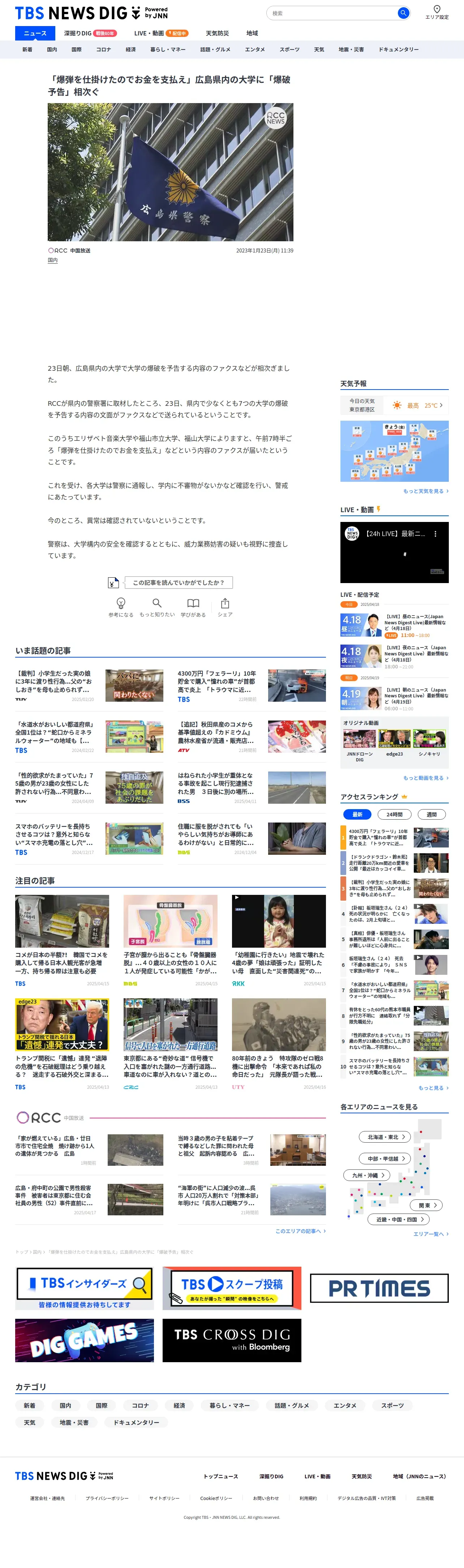The width and height of the screenshot is (464, 1568).
Task: Click the TBS NEWS DIG channel icon on the live video
Action: pos(352,534)
